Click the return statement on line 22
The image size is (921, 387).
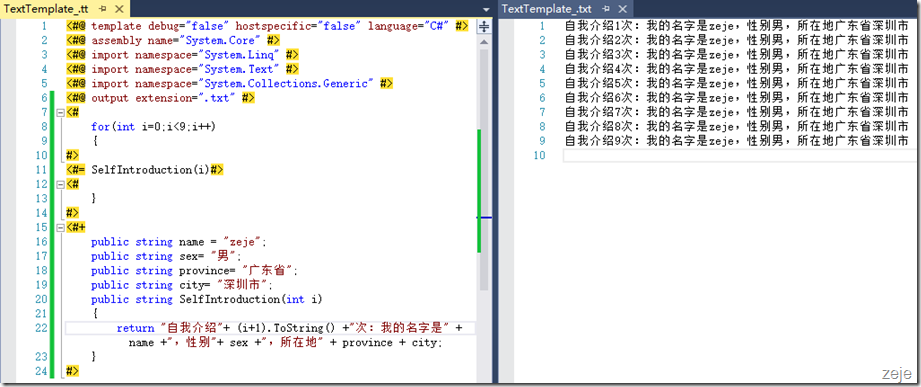(x=290, y=328)
